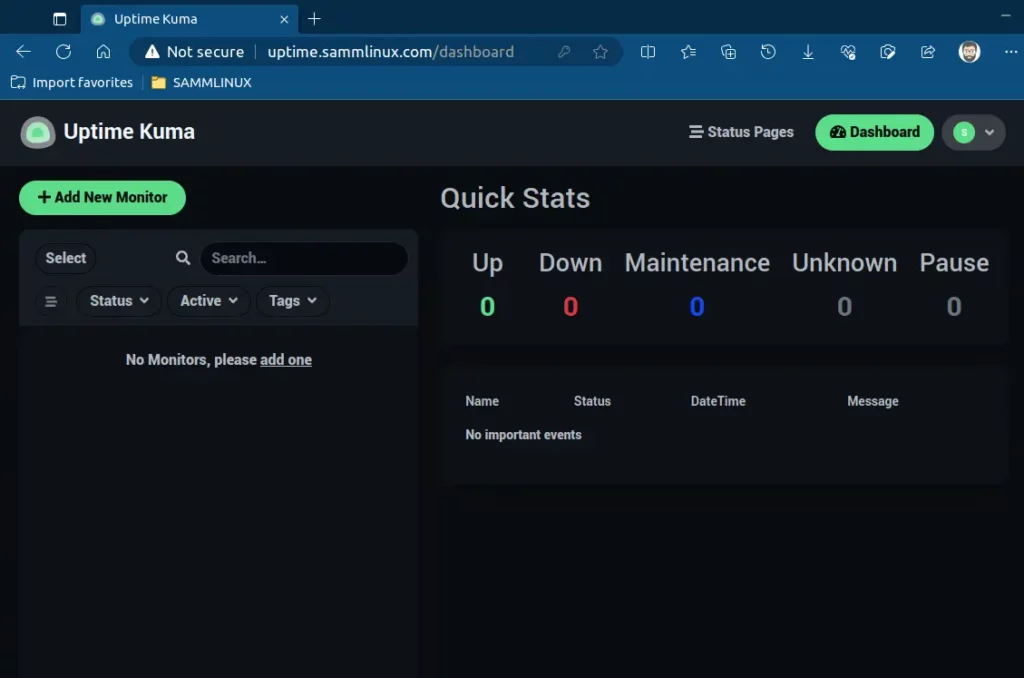Click the Down count value

point(571,306)
